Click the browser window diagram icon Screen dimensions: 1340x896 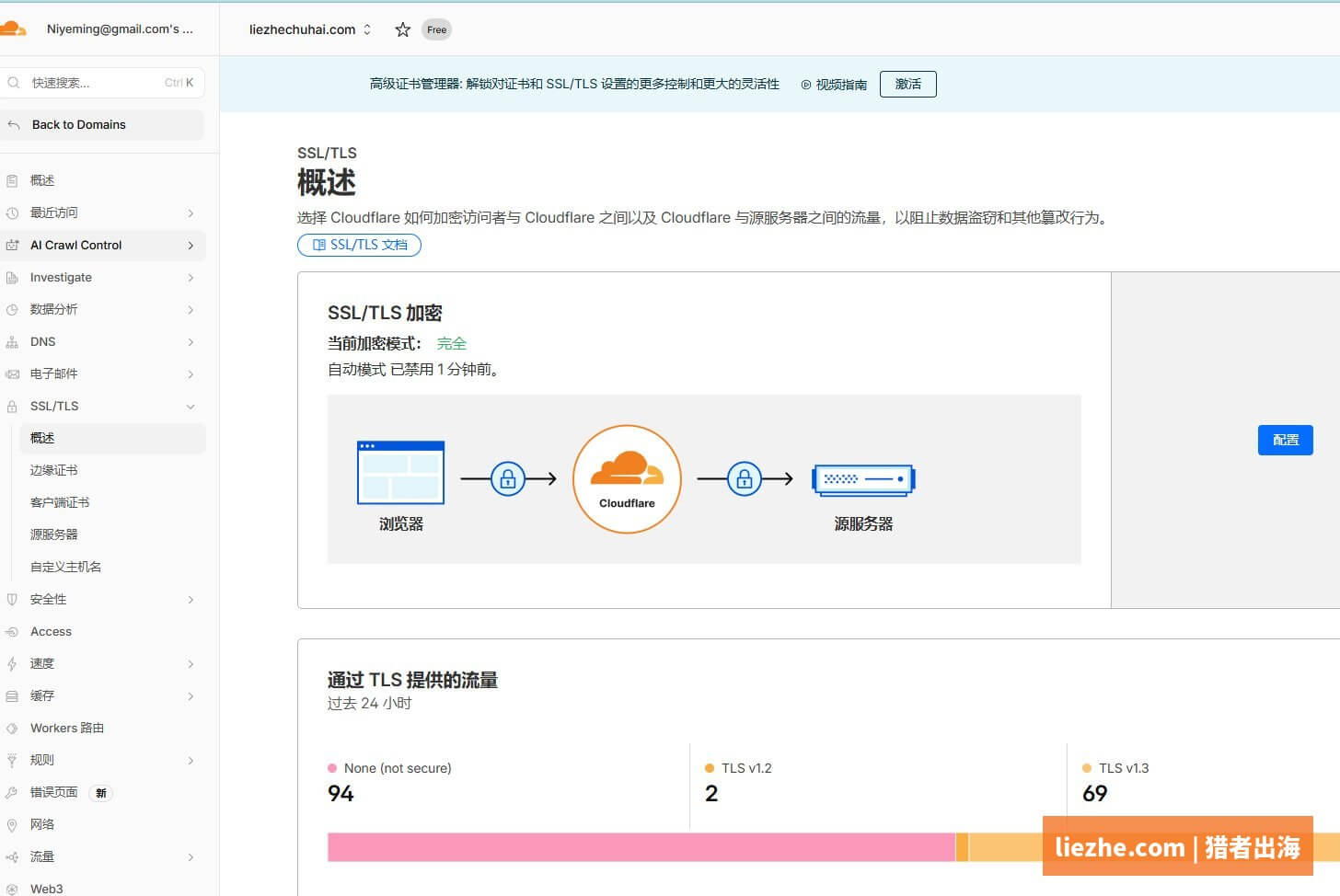click(400, 473)
